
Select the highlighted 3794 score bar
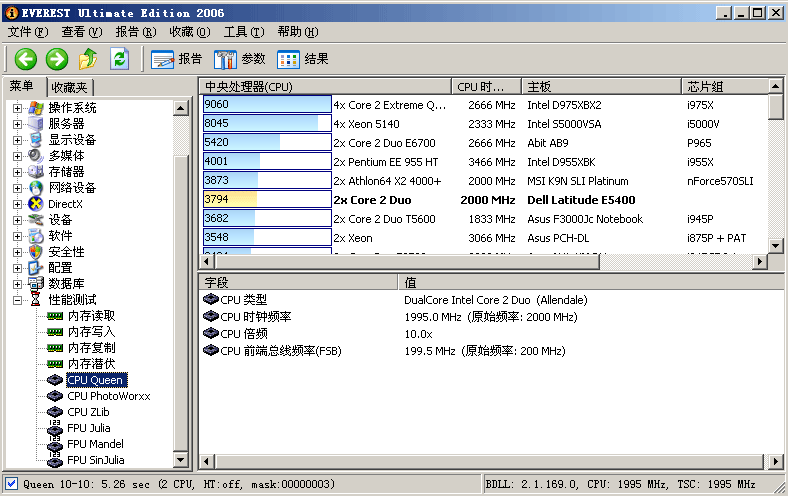[x=267, y=200]
